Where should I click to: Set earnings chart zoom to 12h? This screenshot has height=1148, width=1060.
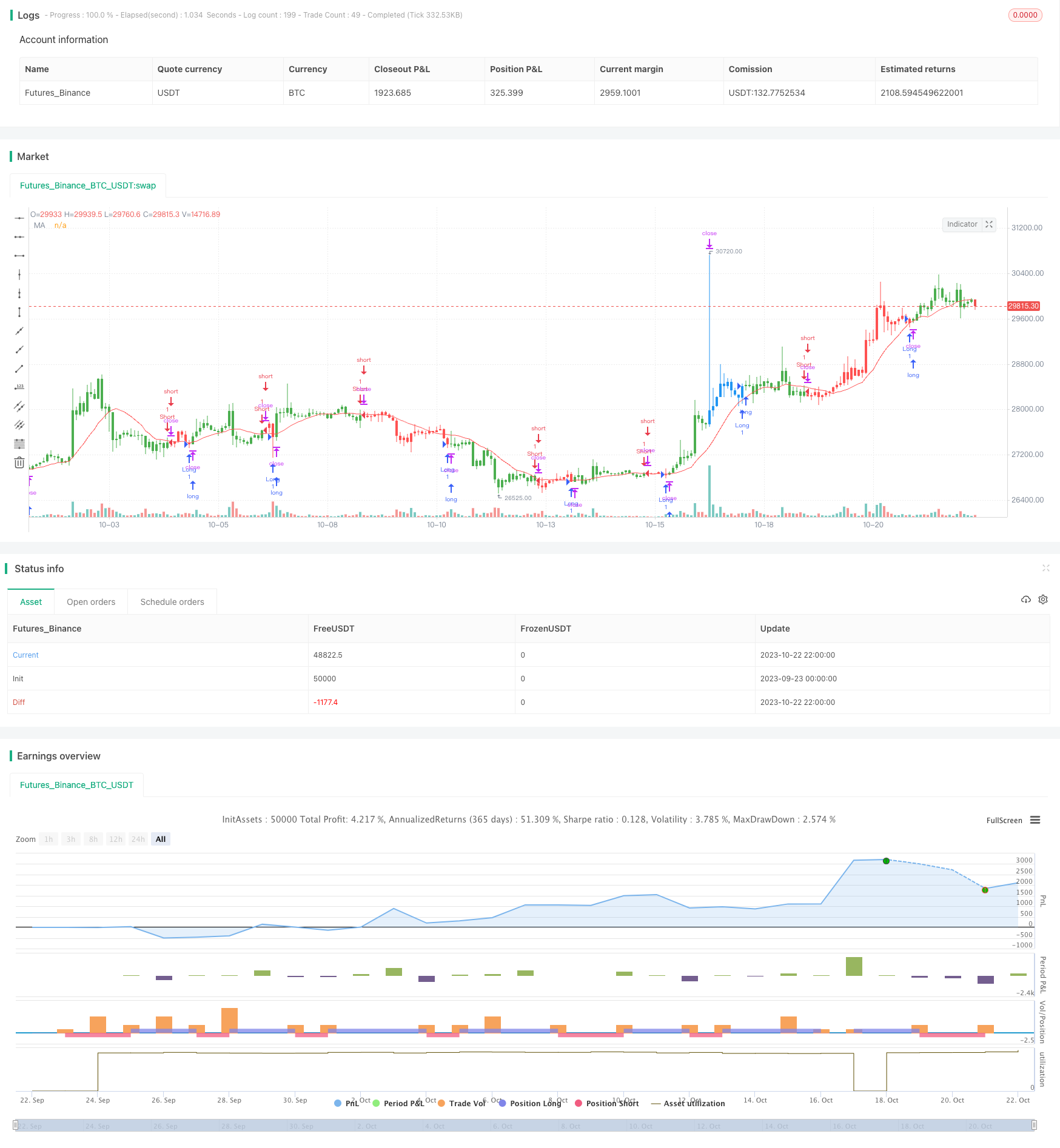point(116,839)
